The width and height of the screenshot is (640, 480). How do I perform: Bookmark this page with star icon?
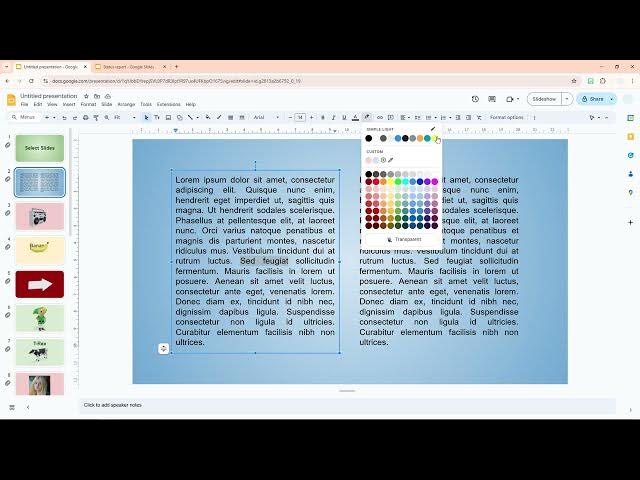click(x=574, y=81)
